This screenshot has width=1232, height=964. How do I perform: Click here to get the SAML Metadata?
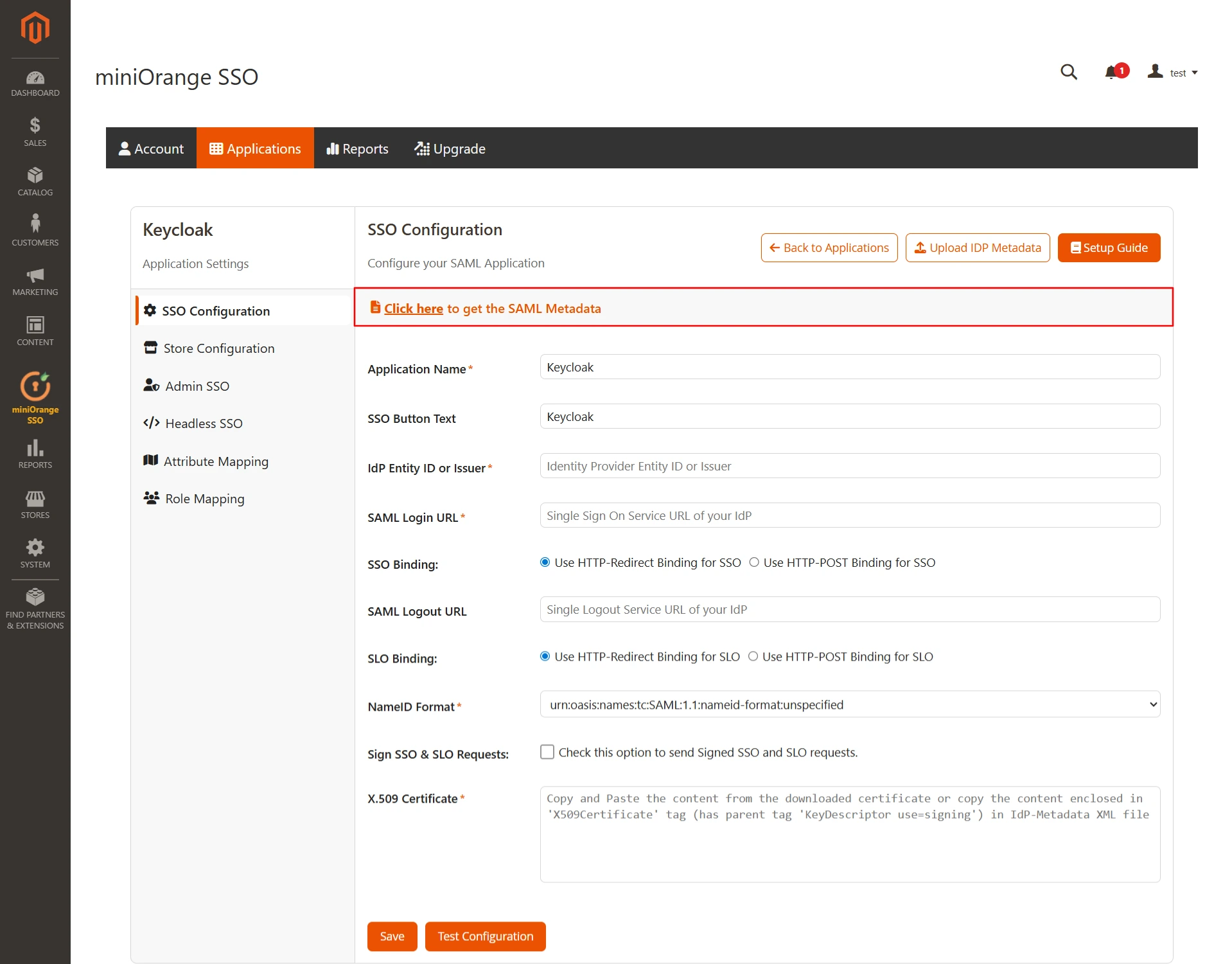(413, 308)
